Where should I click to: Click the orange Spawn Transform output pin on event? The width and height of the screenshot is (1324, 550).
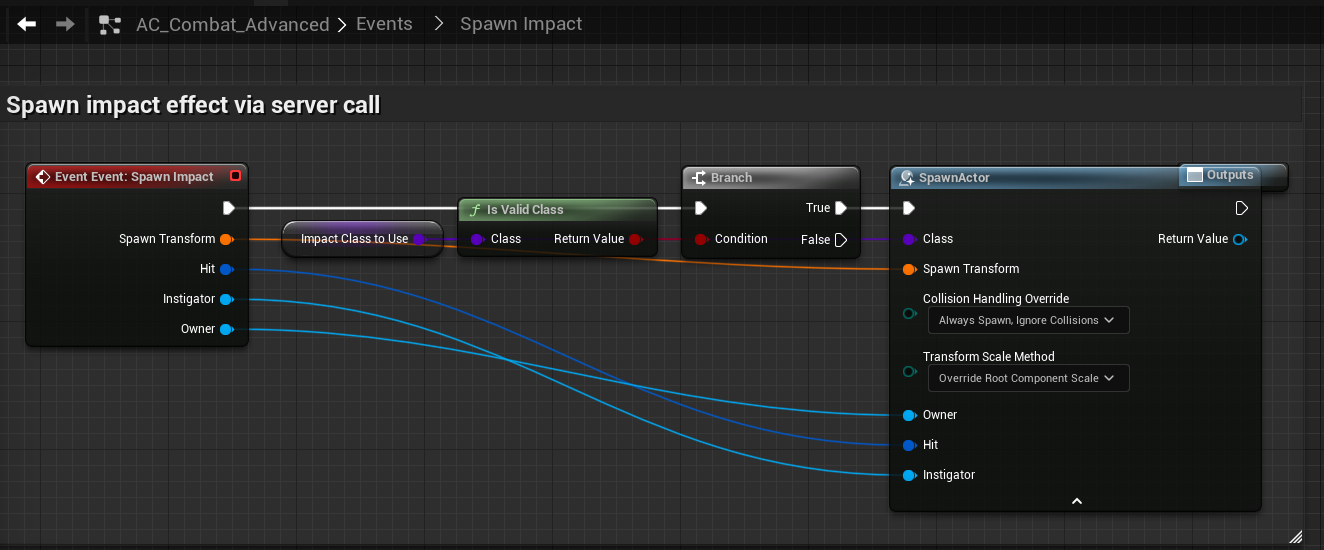tap(226, 239)
